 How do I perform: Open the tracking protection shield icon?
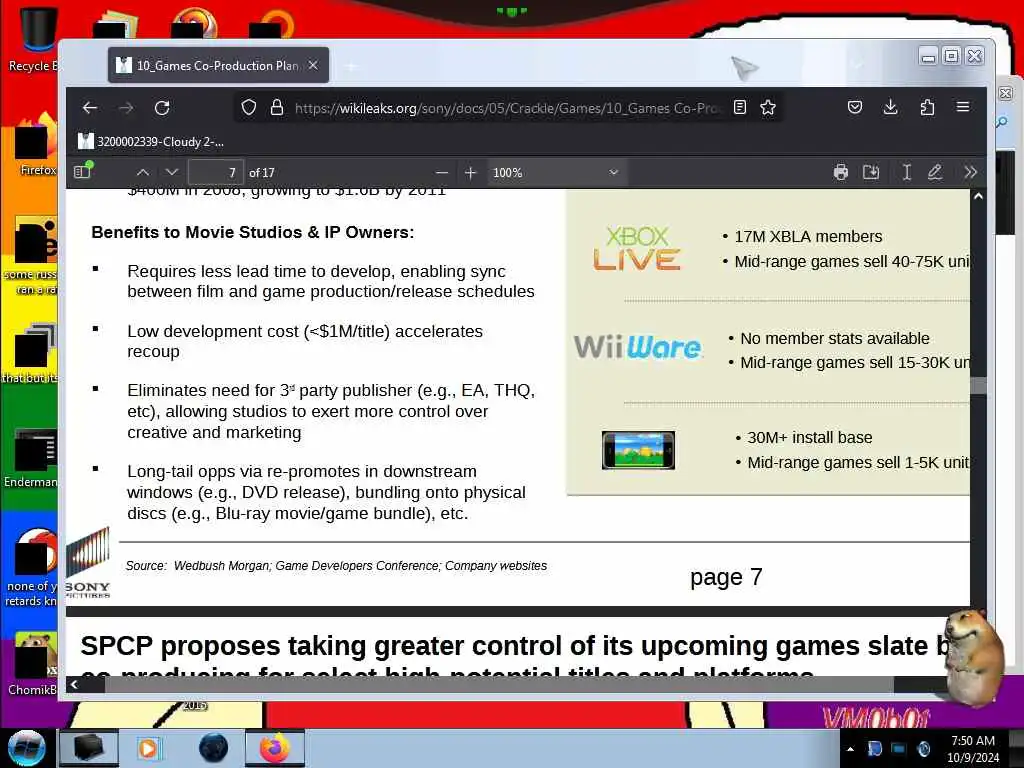click(249, 107)
